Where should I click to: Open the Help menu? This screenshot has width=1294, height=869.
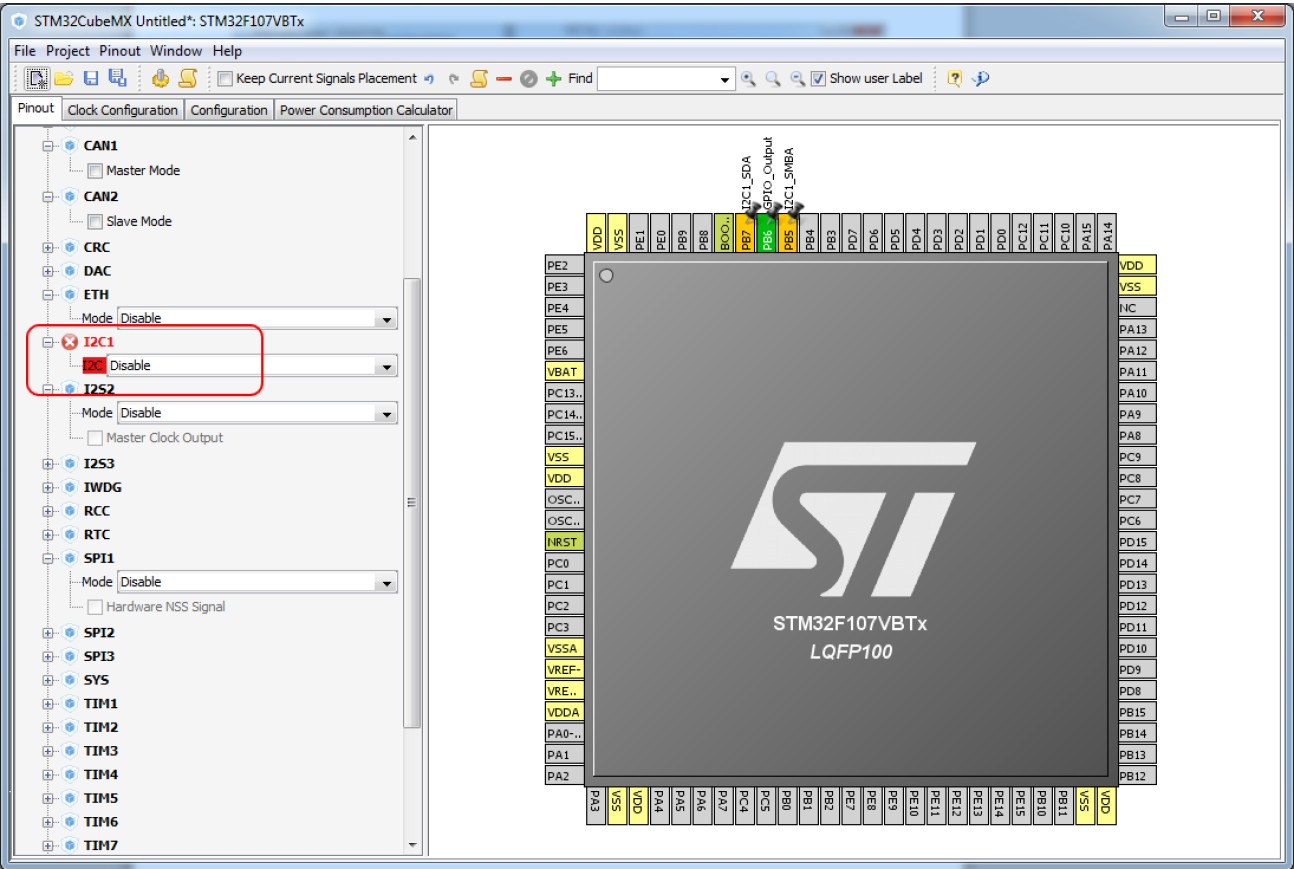(x=227, y=51)
